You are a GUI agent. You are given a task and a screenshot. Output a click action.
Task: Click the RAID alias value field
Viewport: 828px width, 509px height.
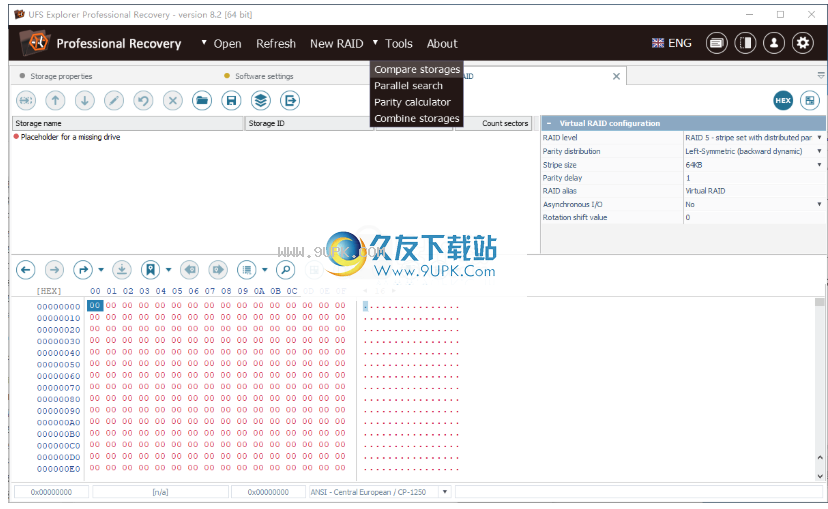tap(754, 191)
